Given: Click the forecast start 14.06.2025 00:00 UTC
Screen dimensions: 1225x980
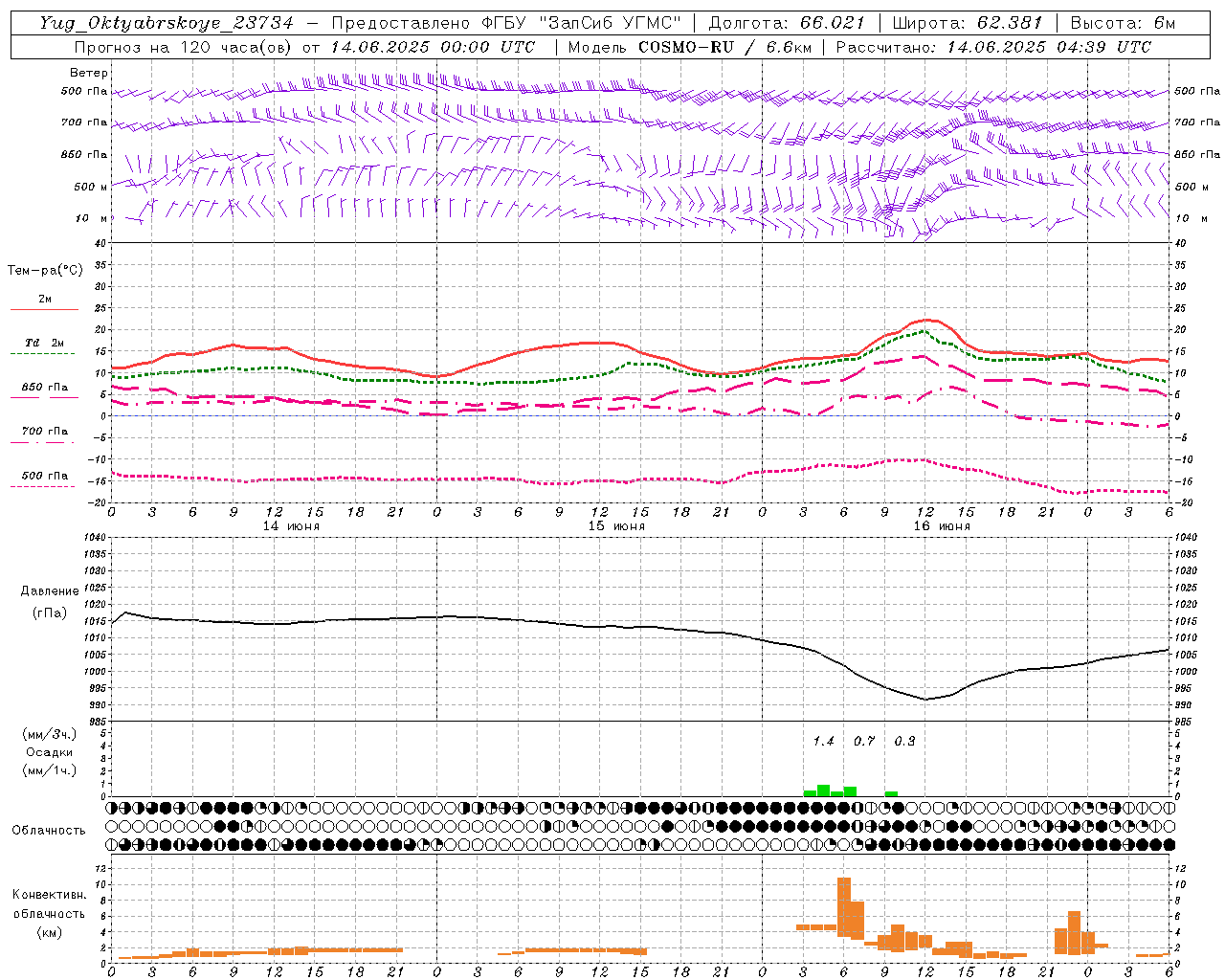Looking at the screenshot, I should [x=433, y=47].
